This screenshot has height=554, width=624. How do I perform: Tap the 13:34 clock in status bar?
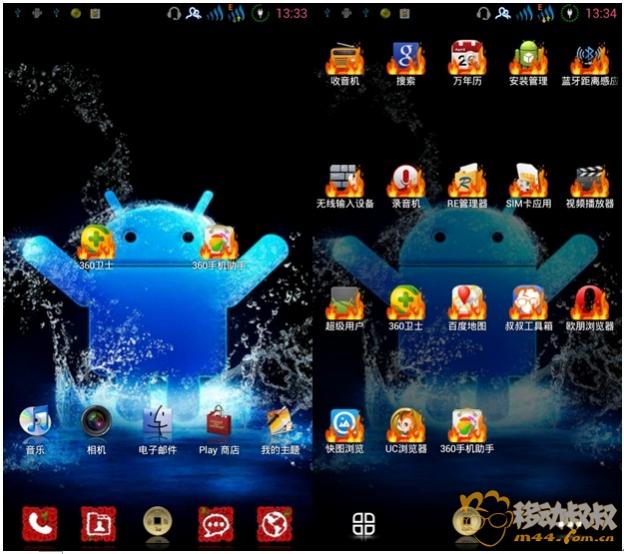(601, 14)
